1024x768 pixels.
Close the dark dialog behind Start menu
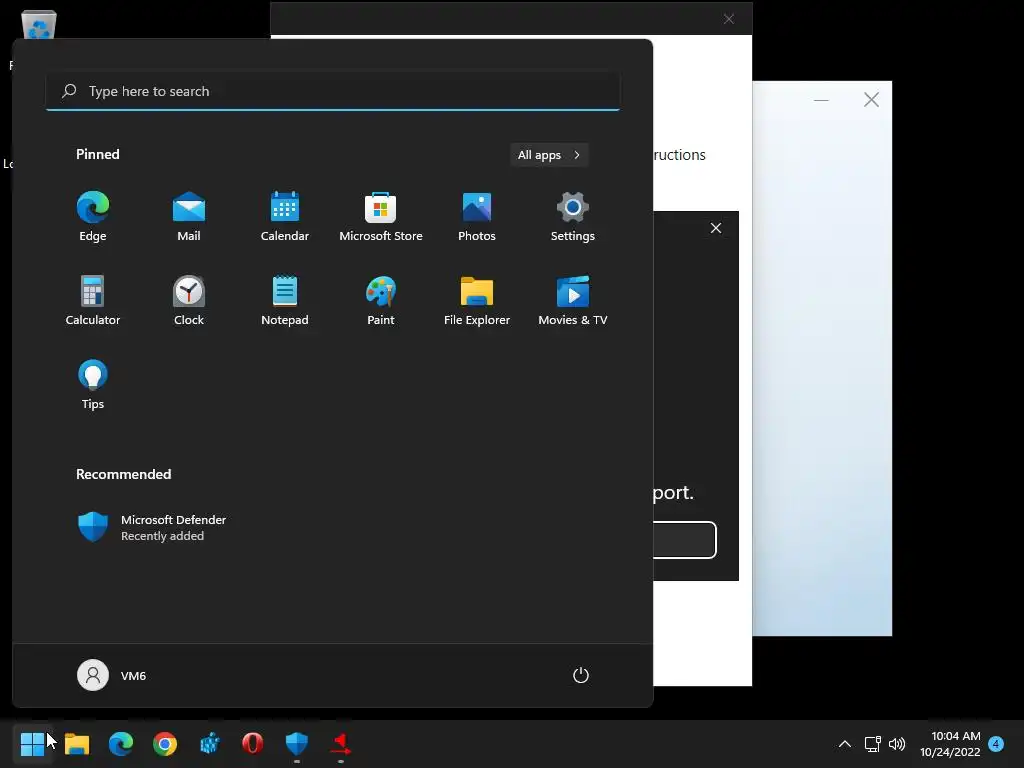pos(716,228)
